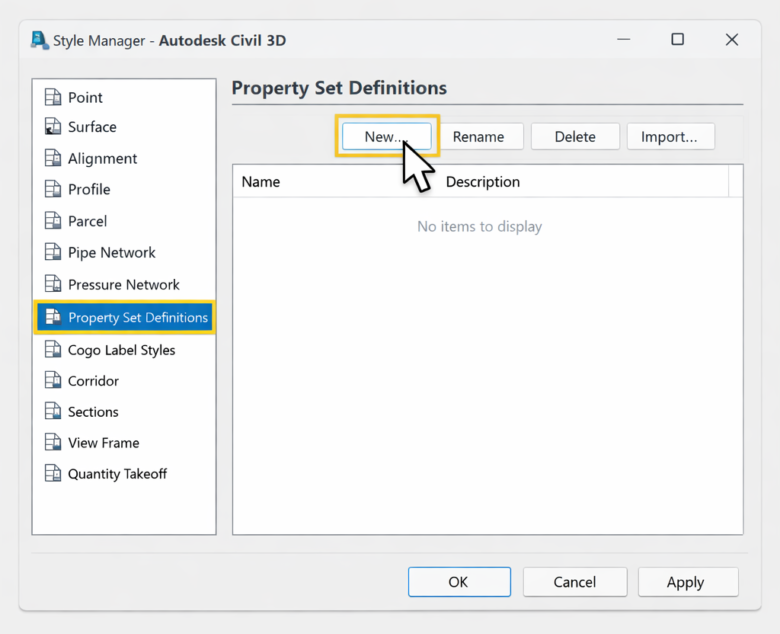Open the Alignment category
The width and height of the screenshot is (780, 634).
pyautogui.click(x=124, y=158)
